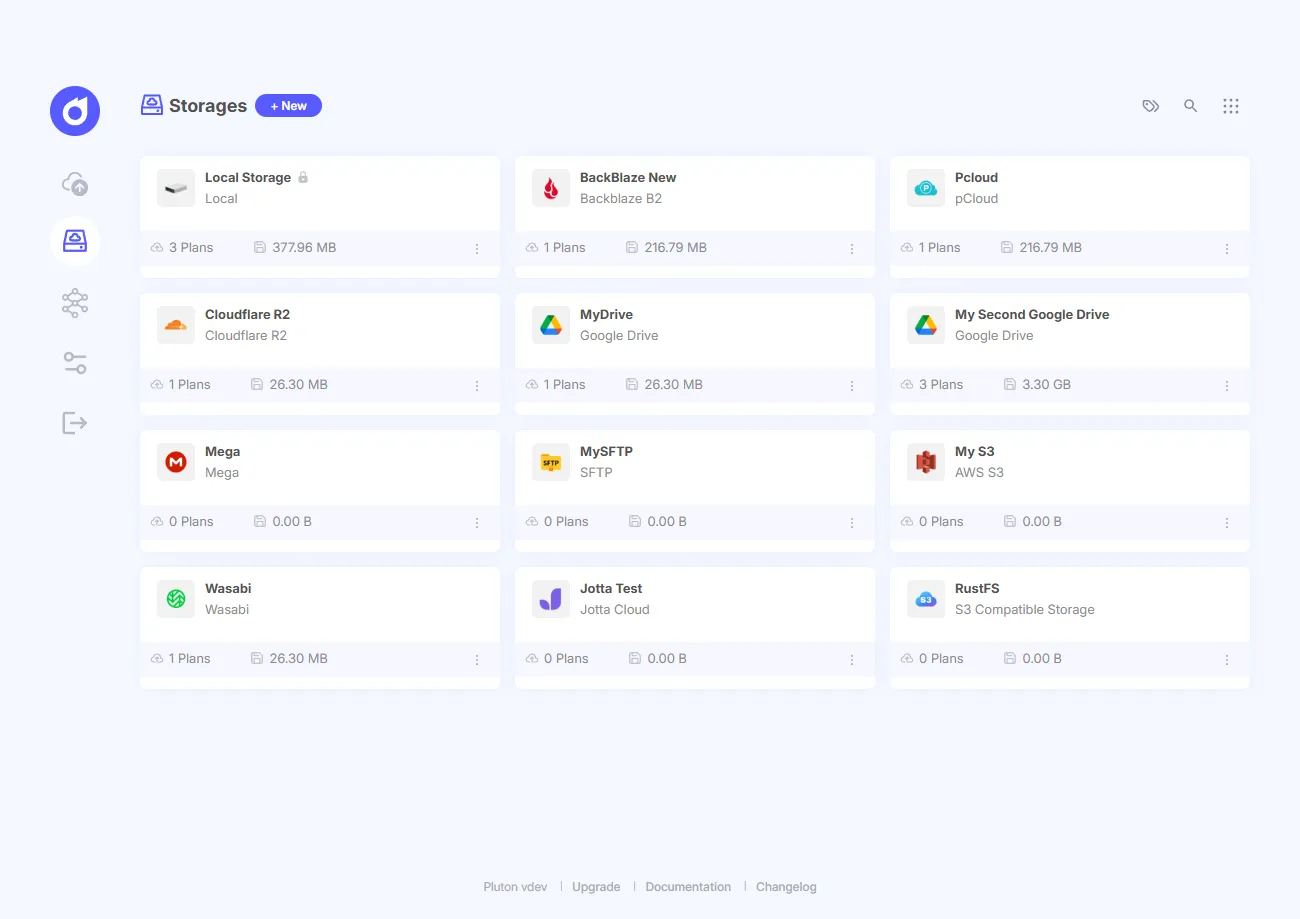The image size is (1300, 919).
Task: Open three-dot menu on MyDrive card
Action: [x=852, y=385]
